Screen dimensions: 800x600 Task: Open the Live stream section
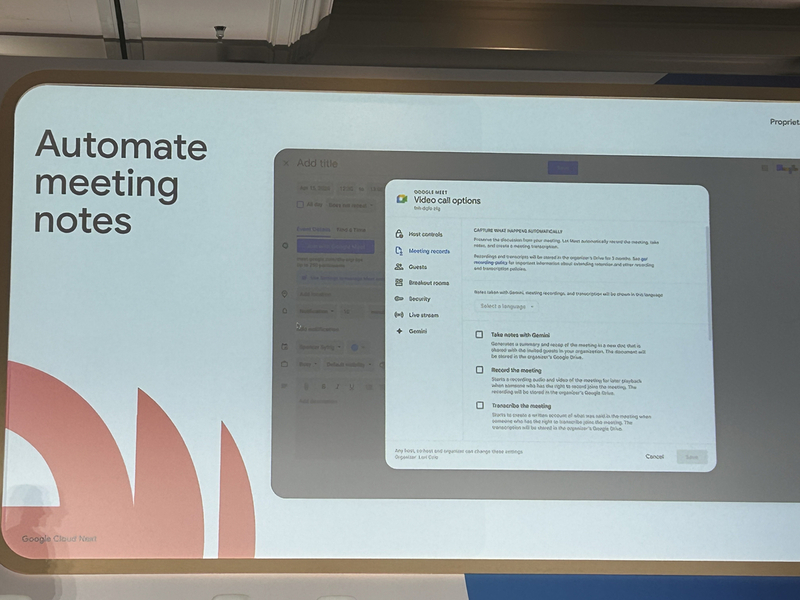tap(423, 315)
